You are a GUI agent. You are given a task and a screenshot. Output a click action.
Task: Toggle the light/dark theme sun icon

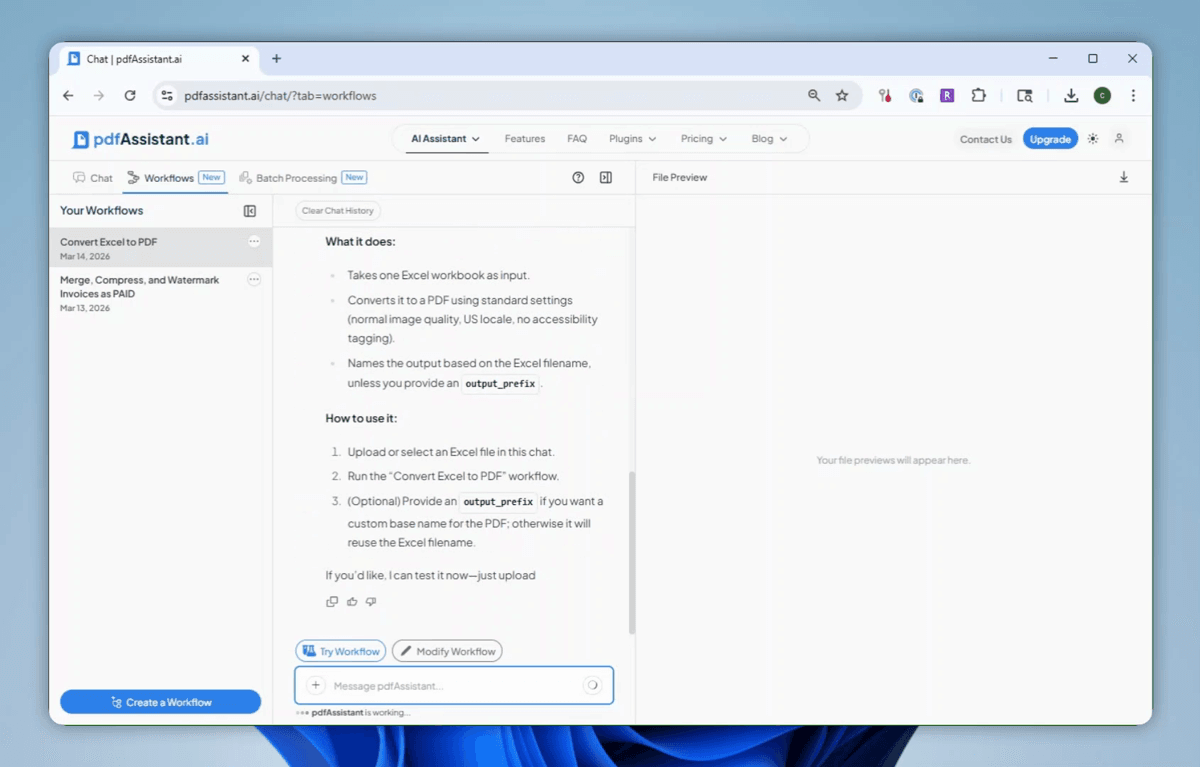tap(1093, 139)
